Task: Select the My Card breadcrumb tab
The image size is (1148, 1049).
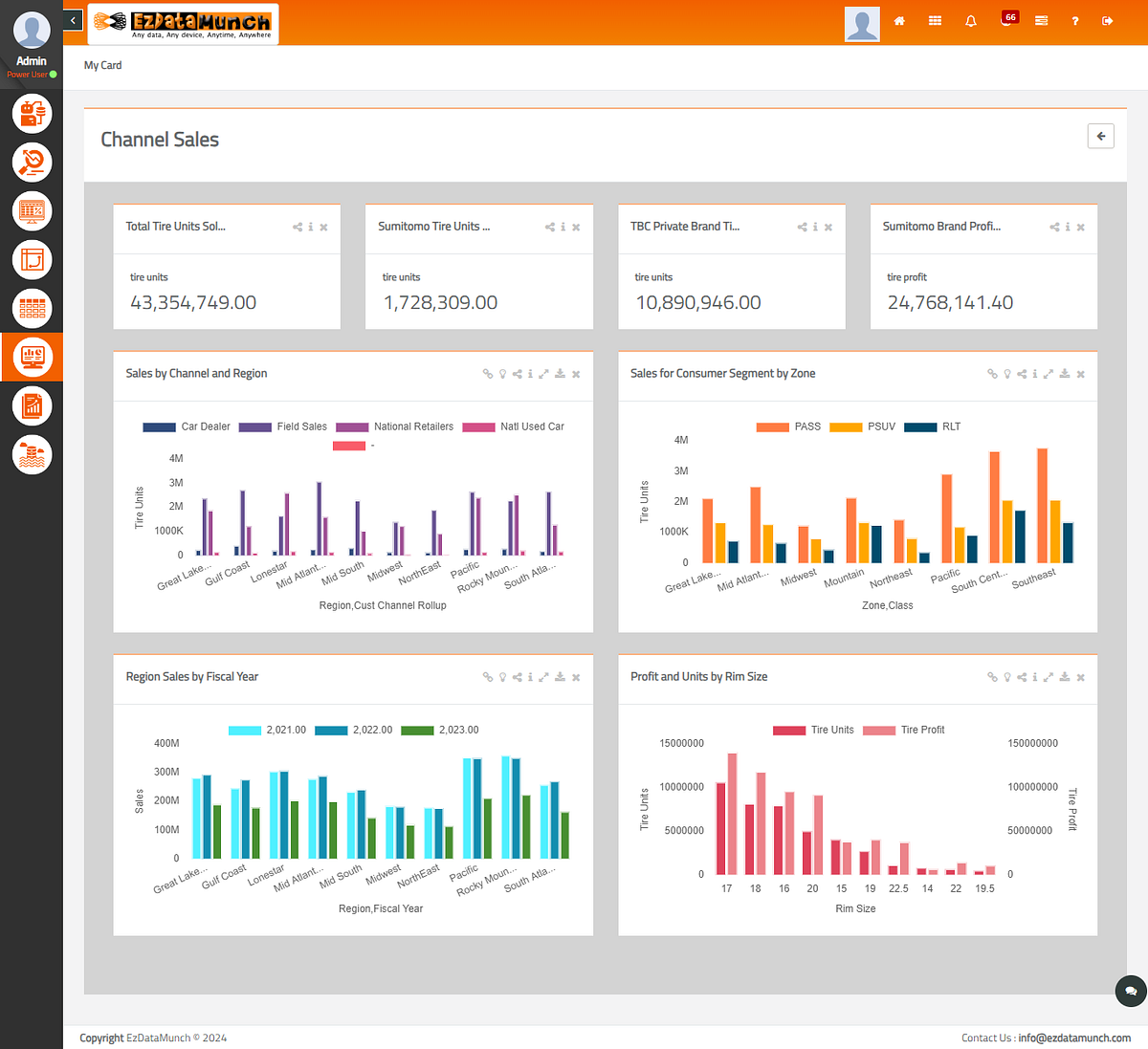Action: 102,65
